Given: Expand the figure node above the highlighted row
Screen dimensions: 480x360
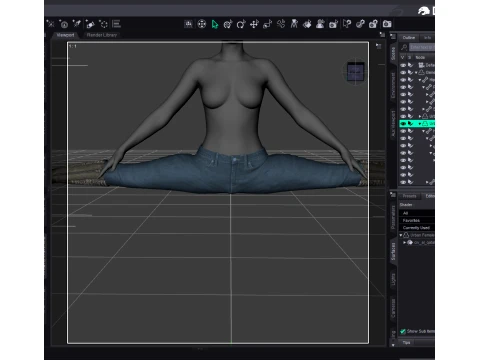Looking at the screenshot, I should tap(420, 116).
